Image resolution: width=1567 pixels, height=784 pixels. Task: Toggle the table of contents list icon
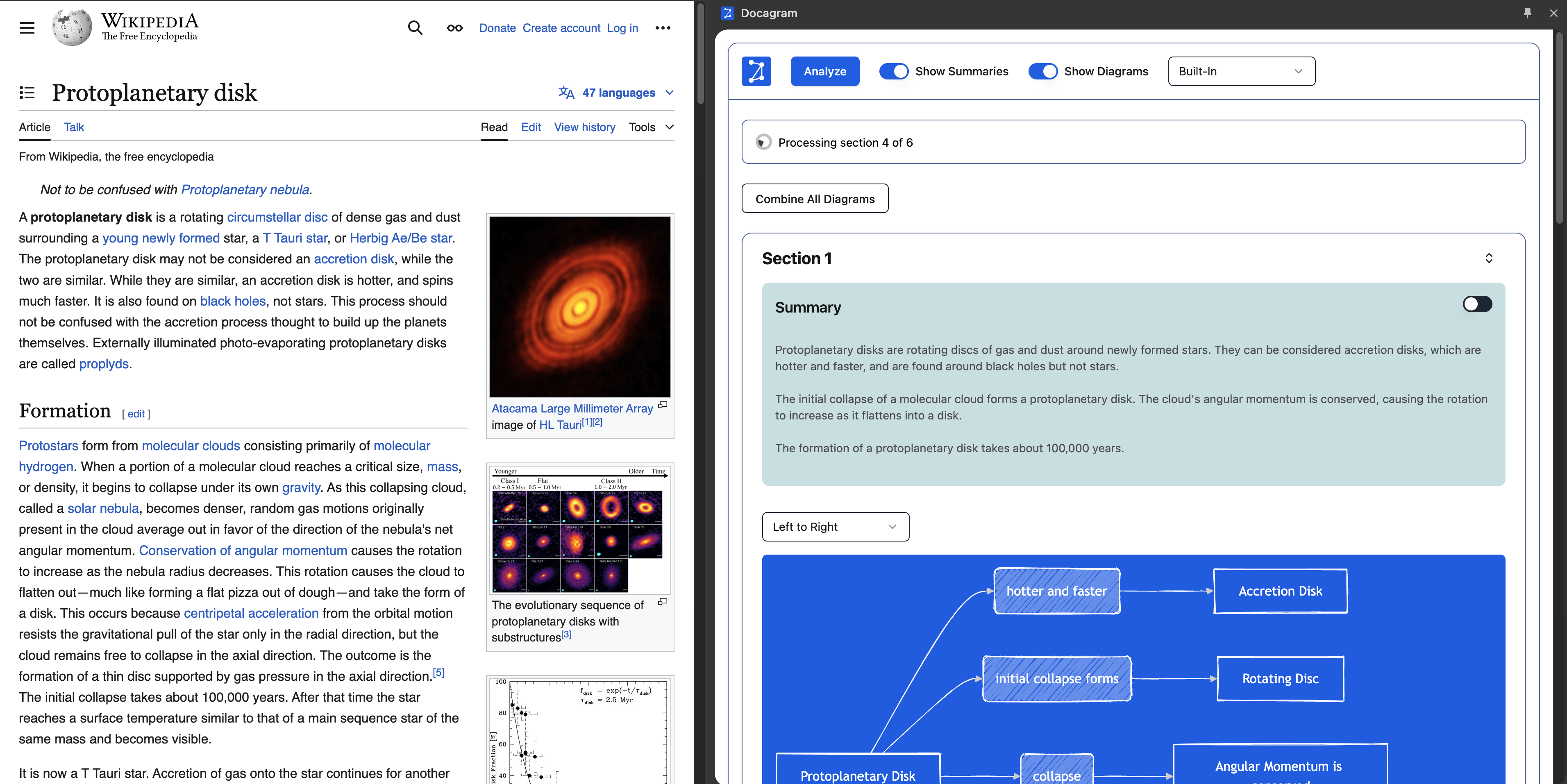(27, 93)
